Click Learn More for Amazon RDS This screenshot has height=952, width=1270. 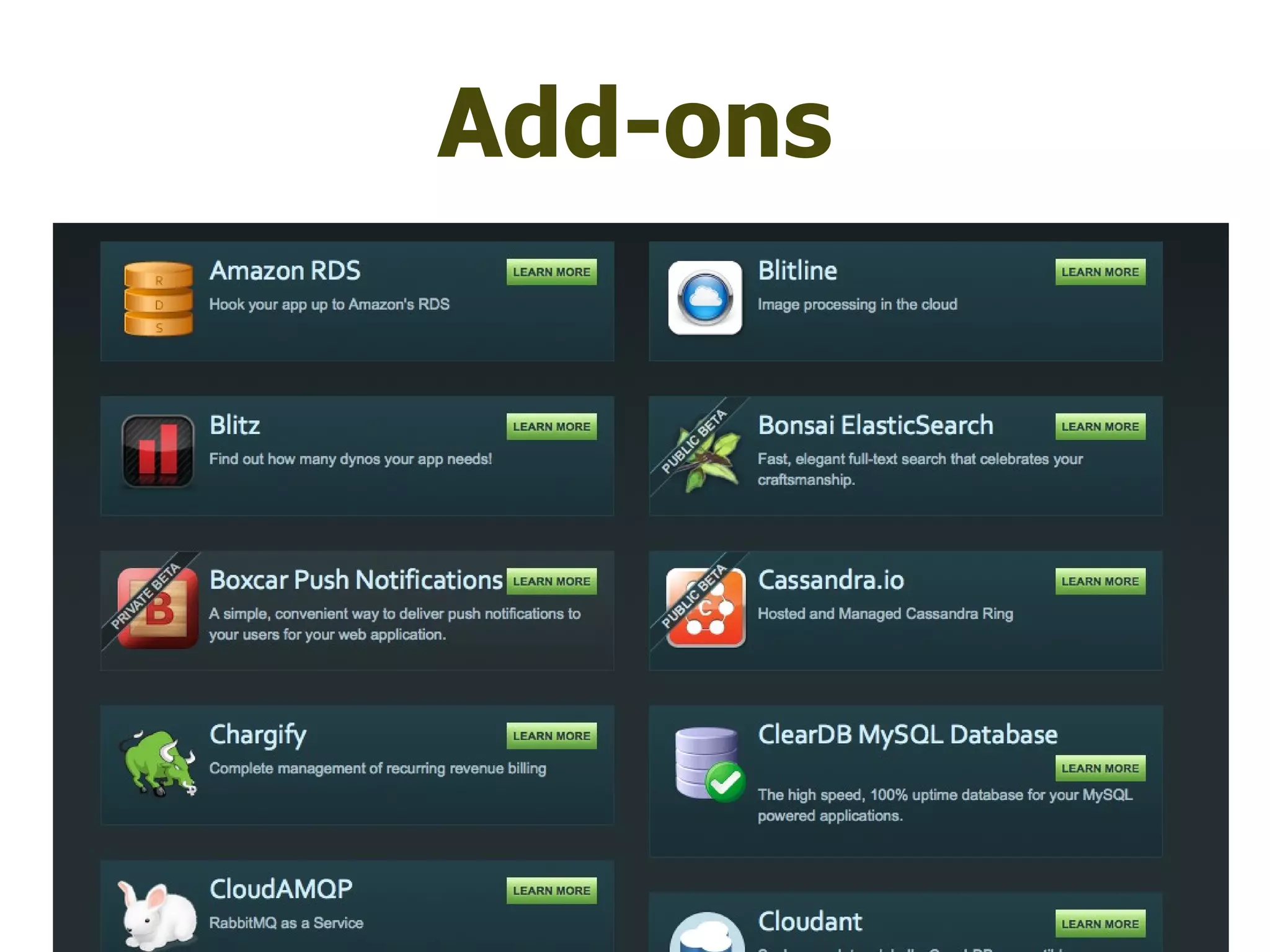(x=551, y=272)
